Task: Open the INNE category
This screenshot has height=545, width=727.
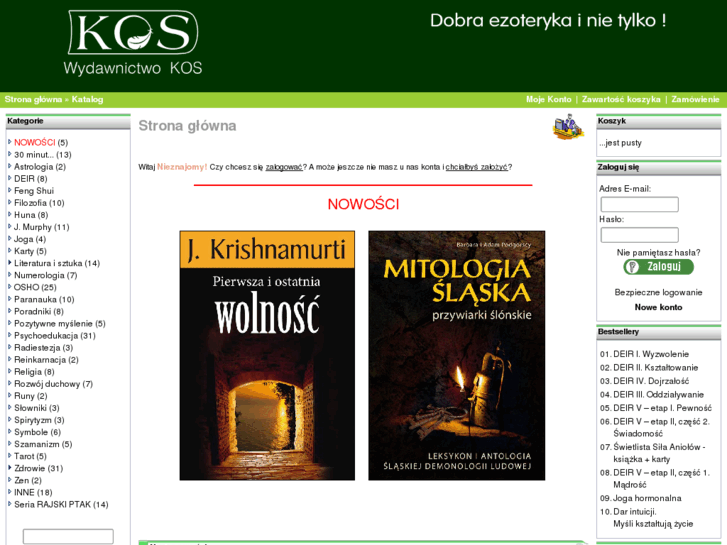Action: point(24,492)
